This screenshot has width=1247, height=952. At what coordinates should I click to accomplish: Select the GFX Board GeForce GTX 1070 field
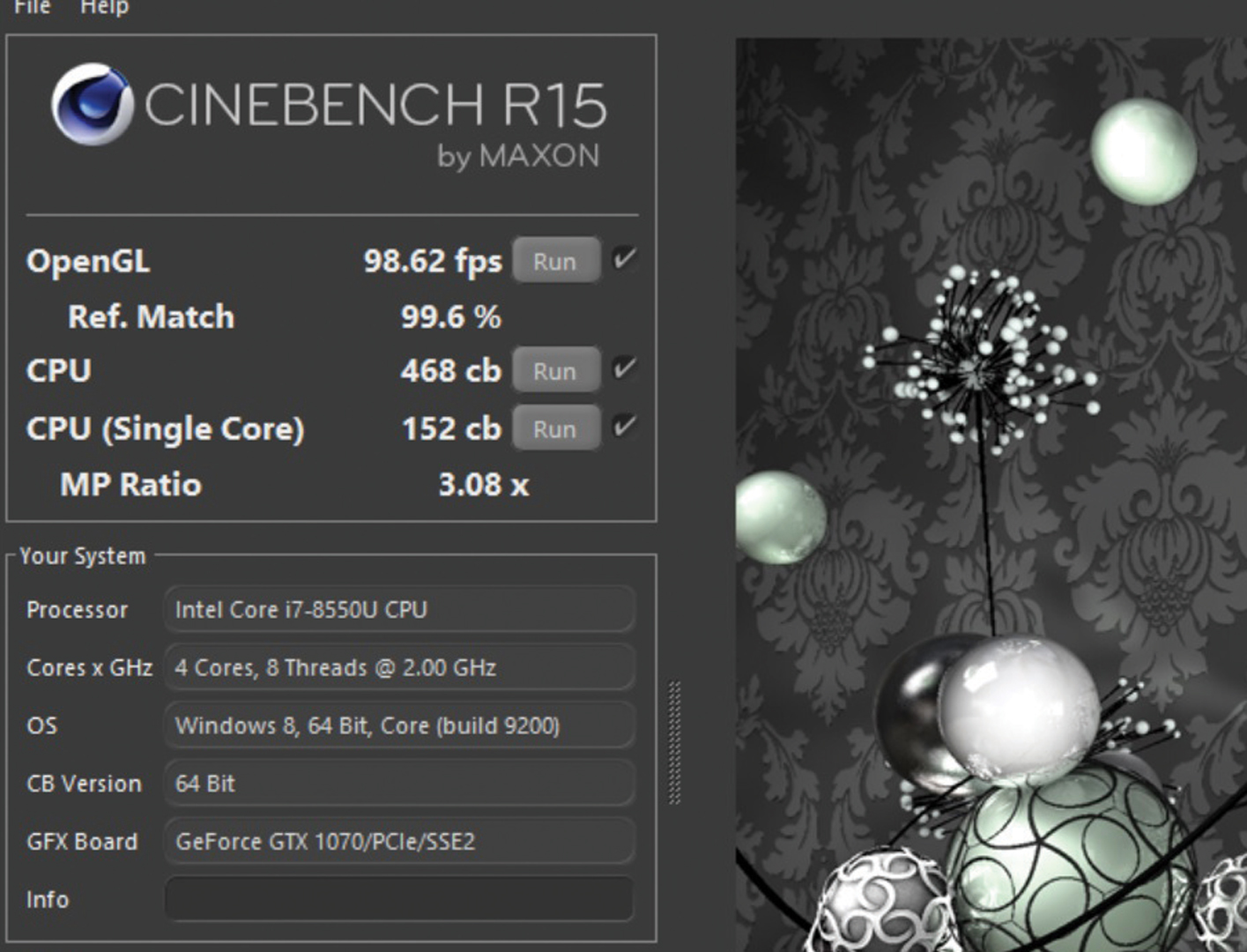[399, 841]
